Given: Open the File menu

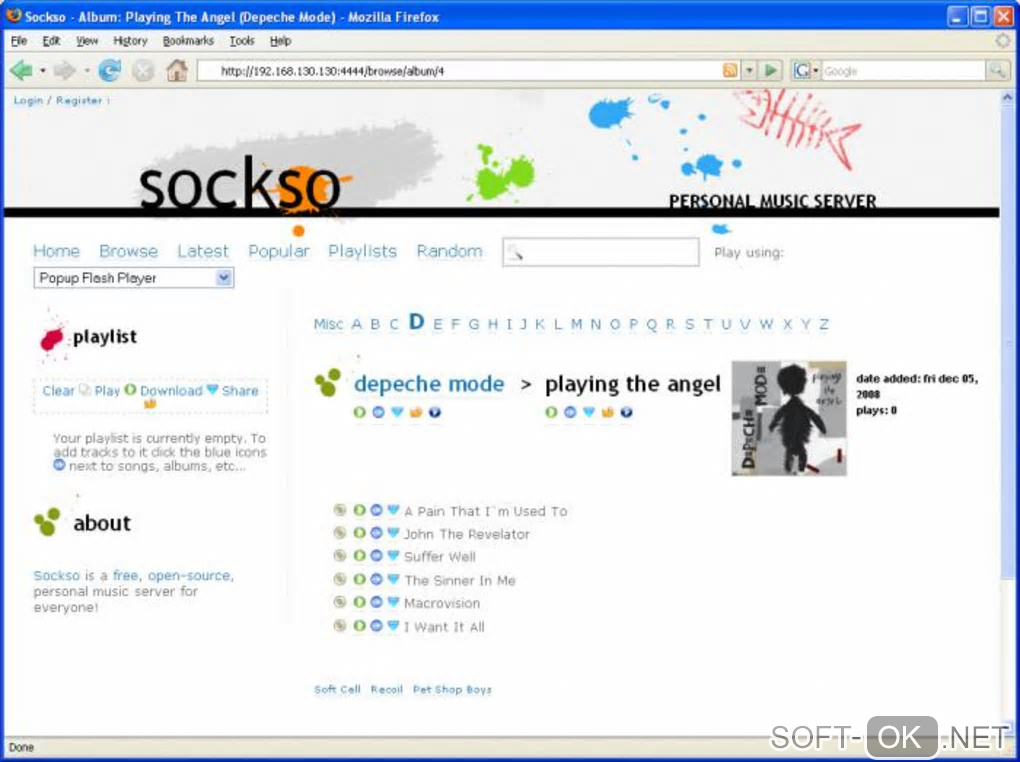Looking at the screenshot, I should tap(19, 41).
